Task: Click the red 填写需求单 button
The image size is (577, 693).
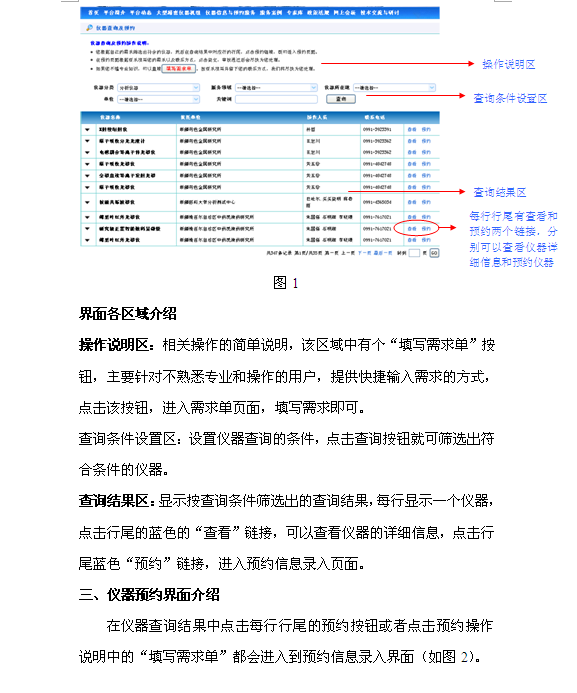Action: [x=179, y=69]
